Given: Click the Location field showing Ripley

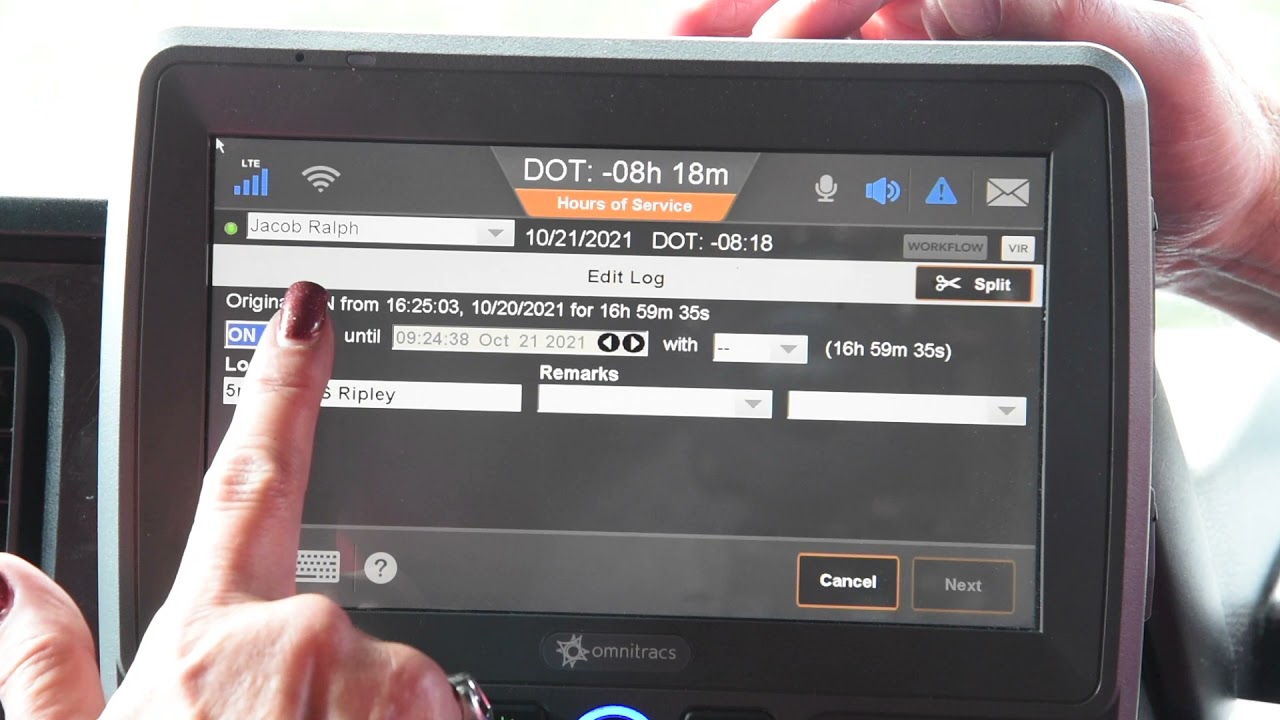Looking at the screenshot, I should pos(372,394).
